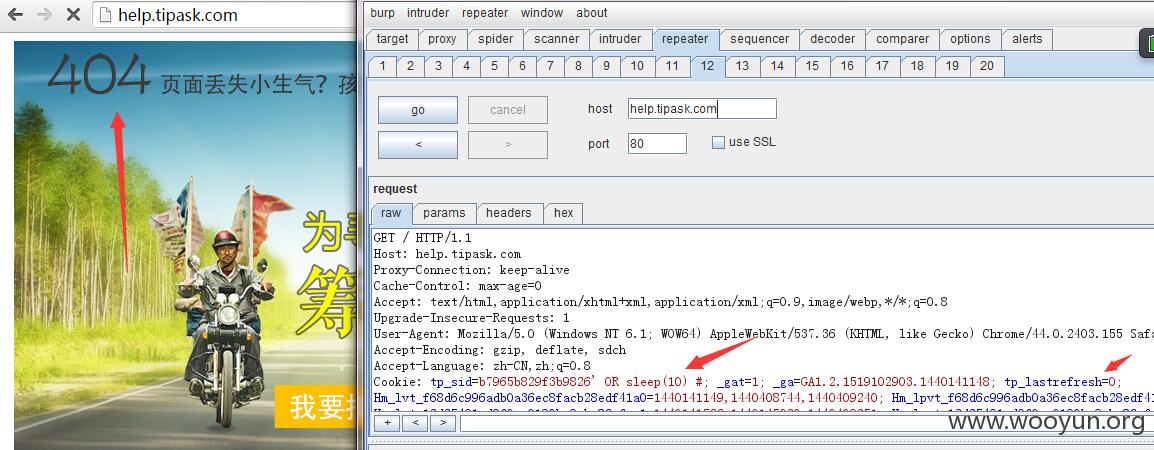
Task: Open the intruder menu
Action: tap(428, 13)
